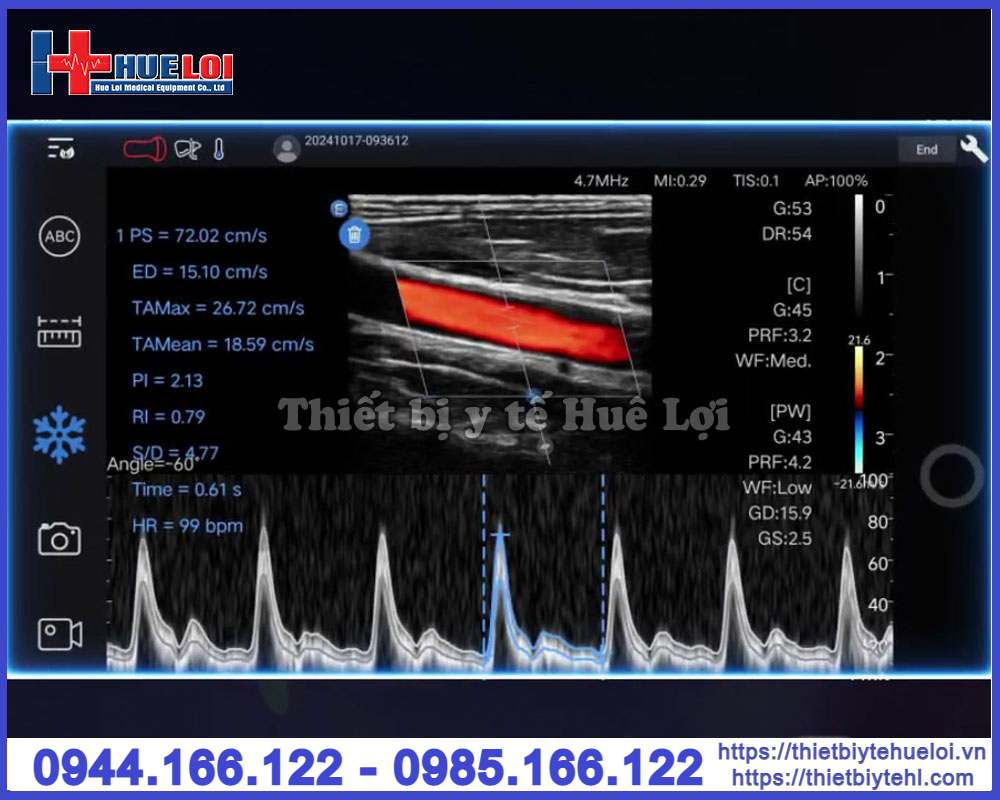Tap the circular control on the right edge
This screenshot has width=1000, height=800.
coord(951,476)
